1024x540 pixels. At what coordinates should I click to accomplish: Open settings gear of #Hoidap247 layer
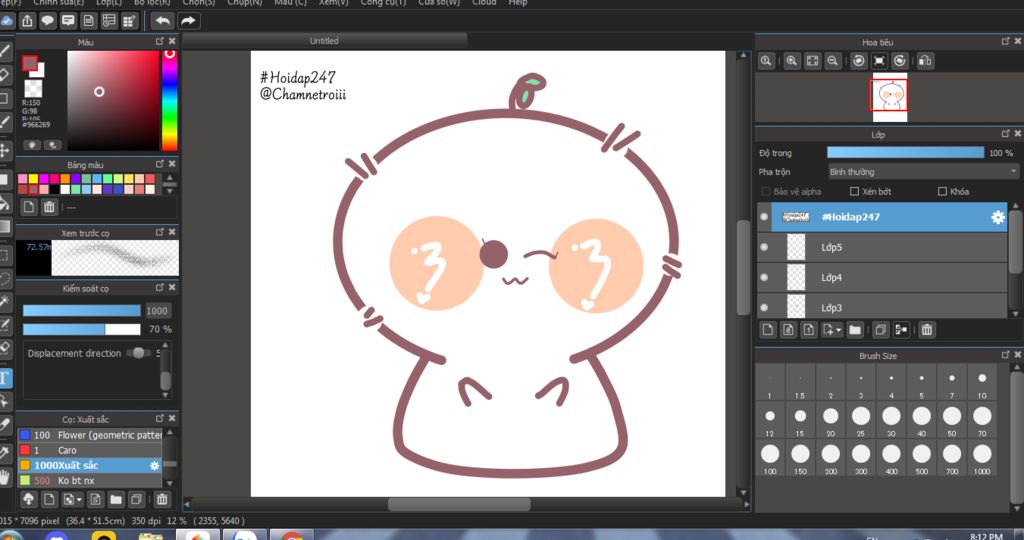click(x=997, y=217)
